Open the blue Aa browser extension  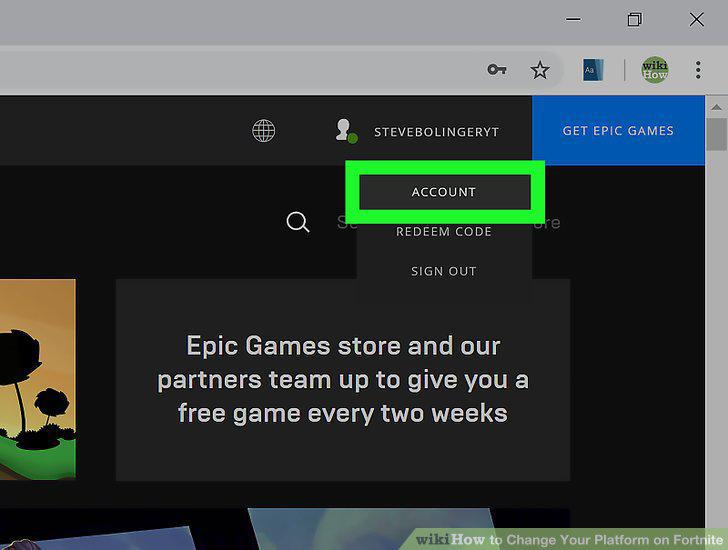[593, 70]
